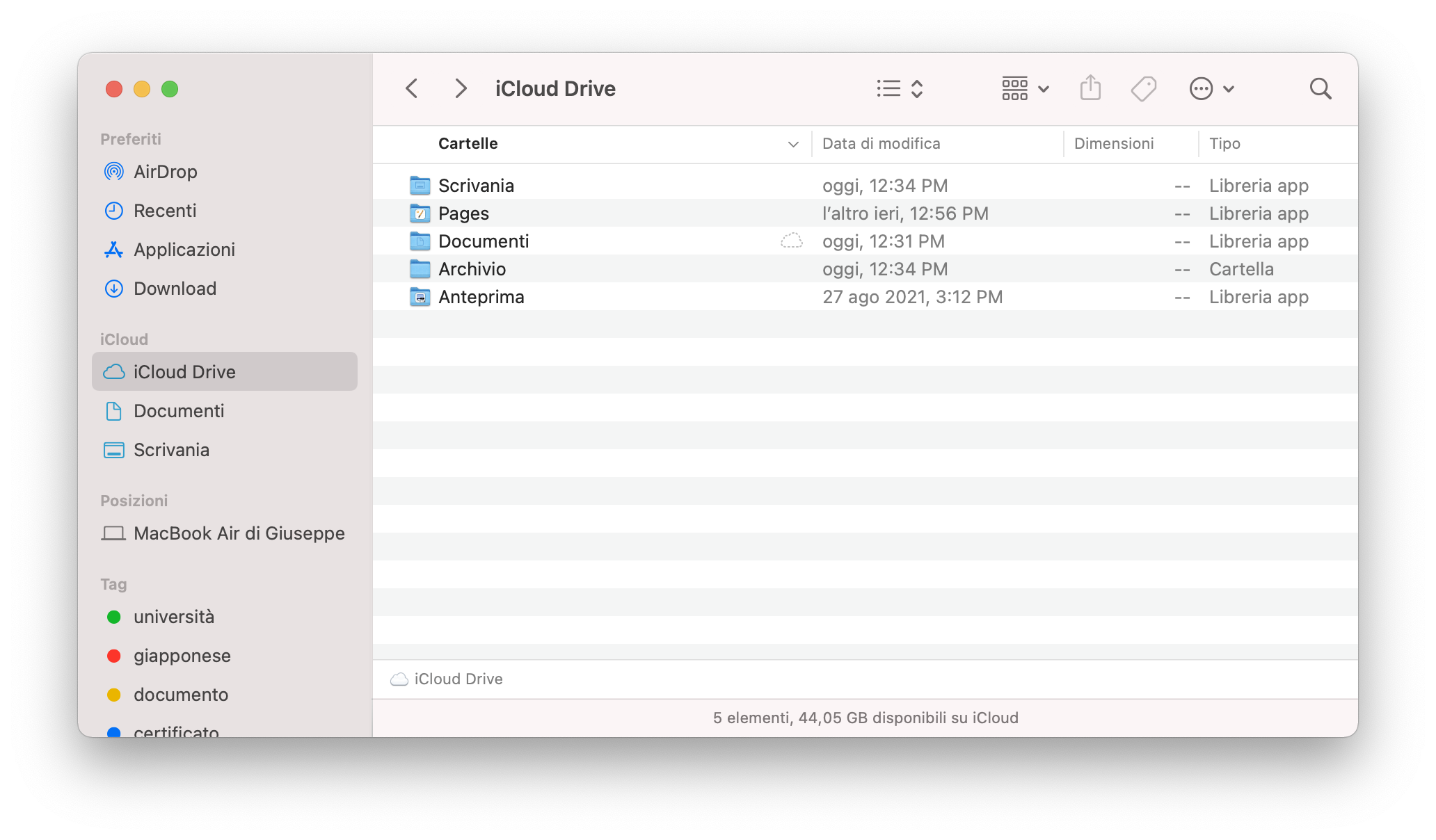The image size is (1436, 840).
Task: Sort by Data di modifica column
Action: (x=881, y=144)
